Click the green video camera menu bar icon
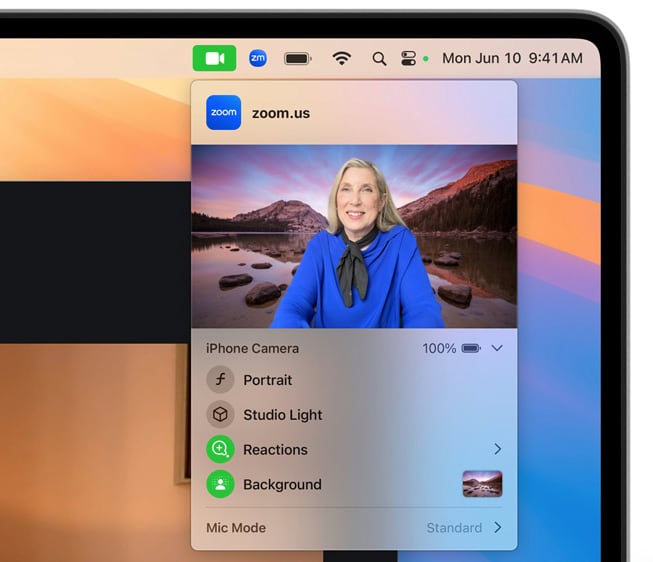The width and height of the screenshot is (653, 562). point(214,58)
